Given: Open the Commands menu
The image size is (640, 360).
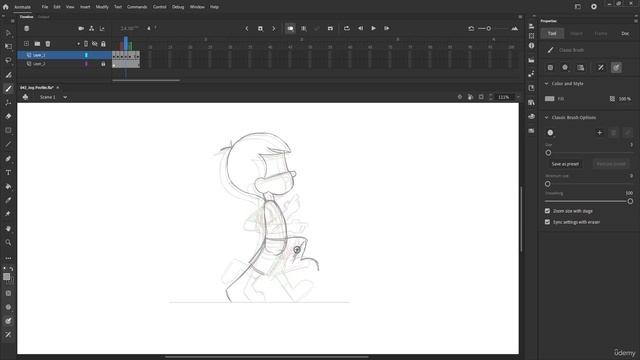Looking at the screenshot, I should click(137, 7).
